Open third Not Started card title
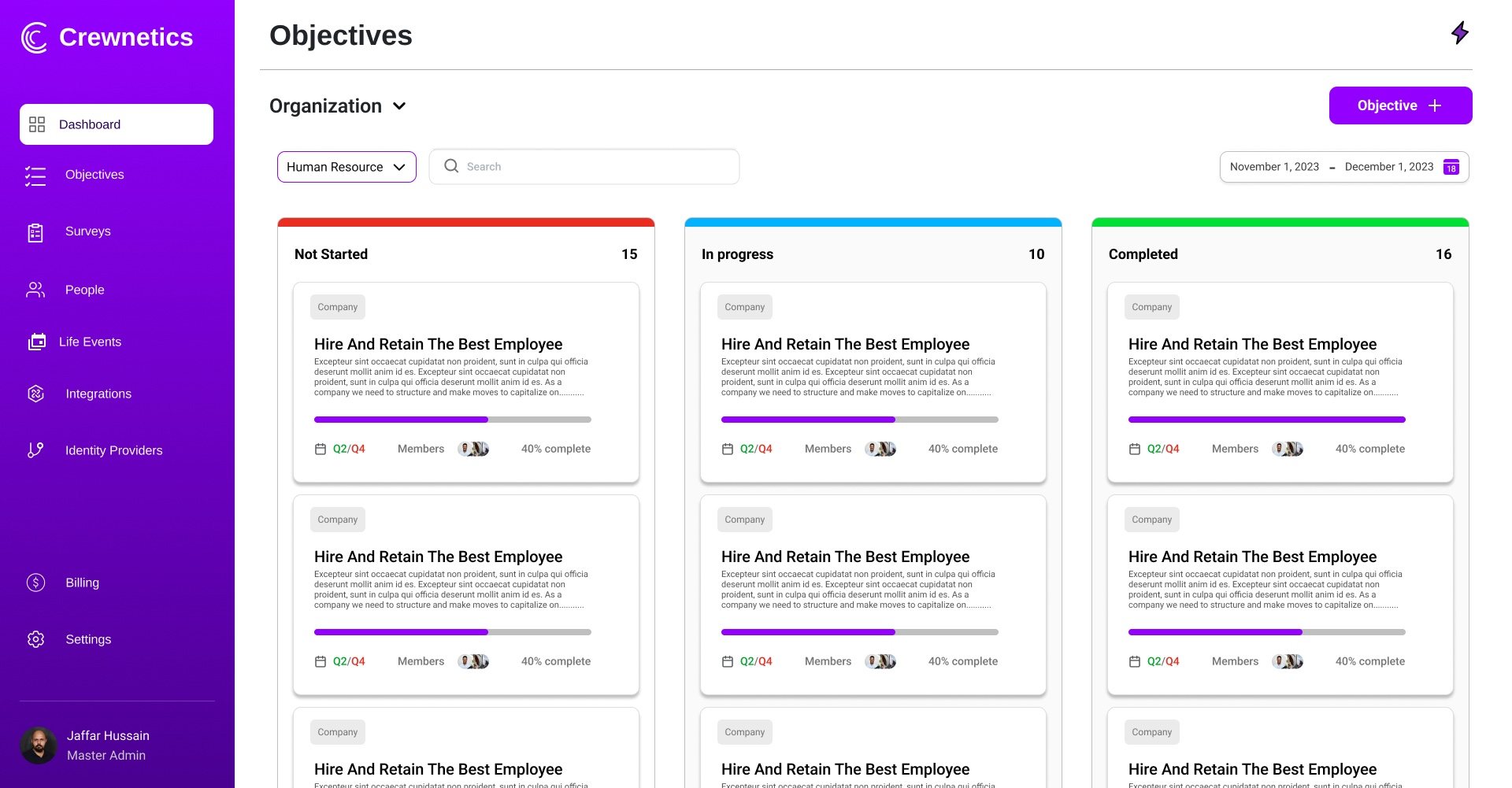 tap(438, 769)
